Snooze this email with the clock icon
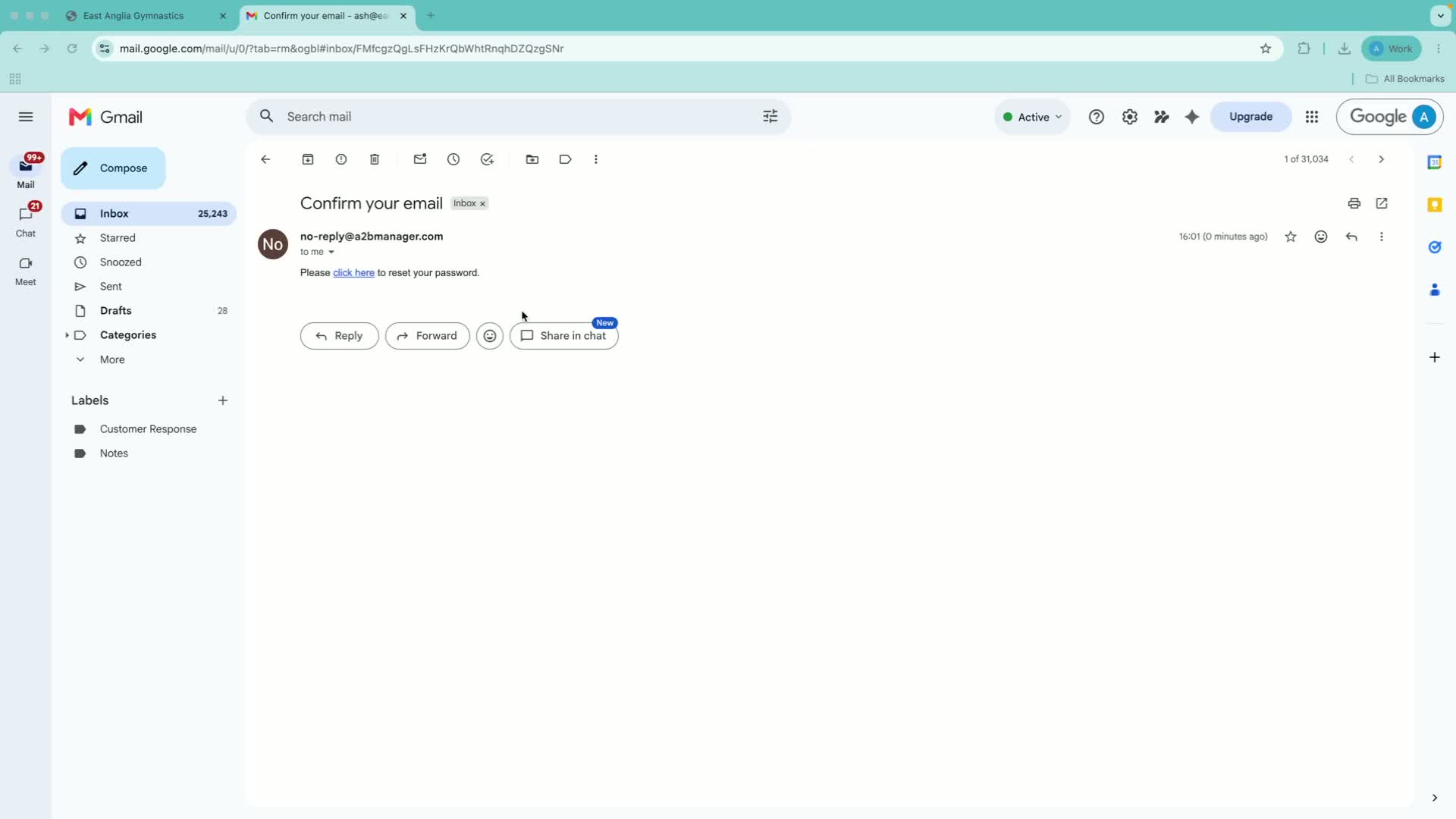Viewport: 1456px width, 819px height. click(x=453, y=159)
